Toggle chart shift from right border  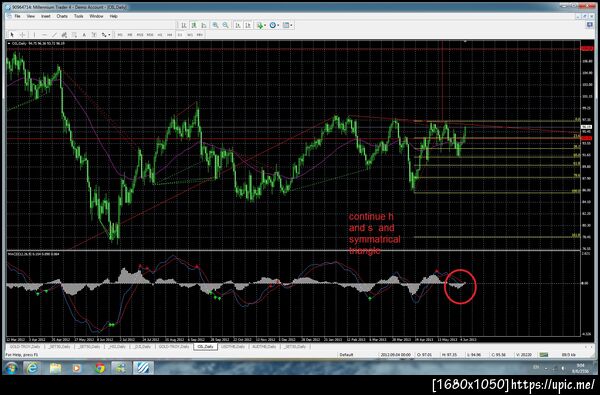coord(248,25)
